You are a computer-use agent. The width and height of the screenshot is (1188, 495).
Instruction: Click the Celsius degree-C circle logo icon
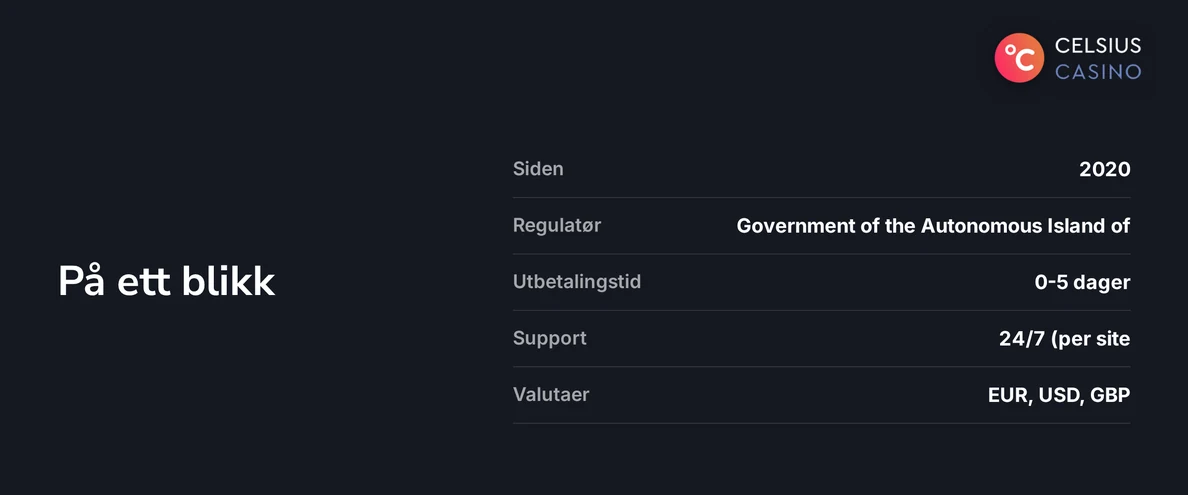click(1019, 58)
